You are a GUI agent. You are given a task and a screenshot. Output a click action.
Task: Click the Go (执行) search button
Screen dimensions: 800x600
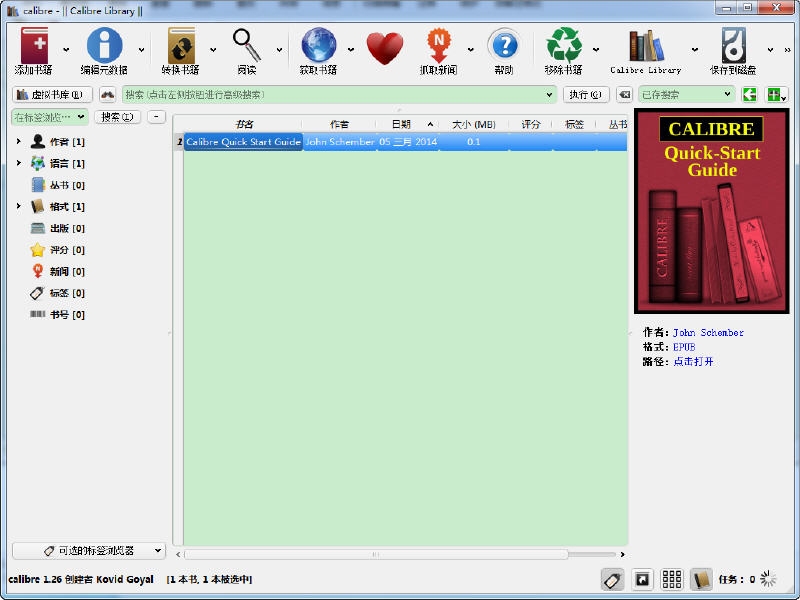[586, 95]
